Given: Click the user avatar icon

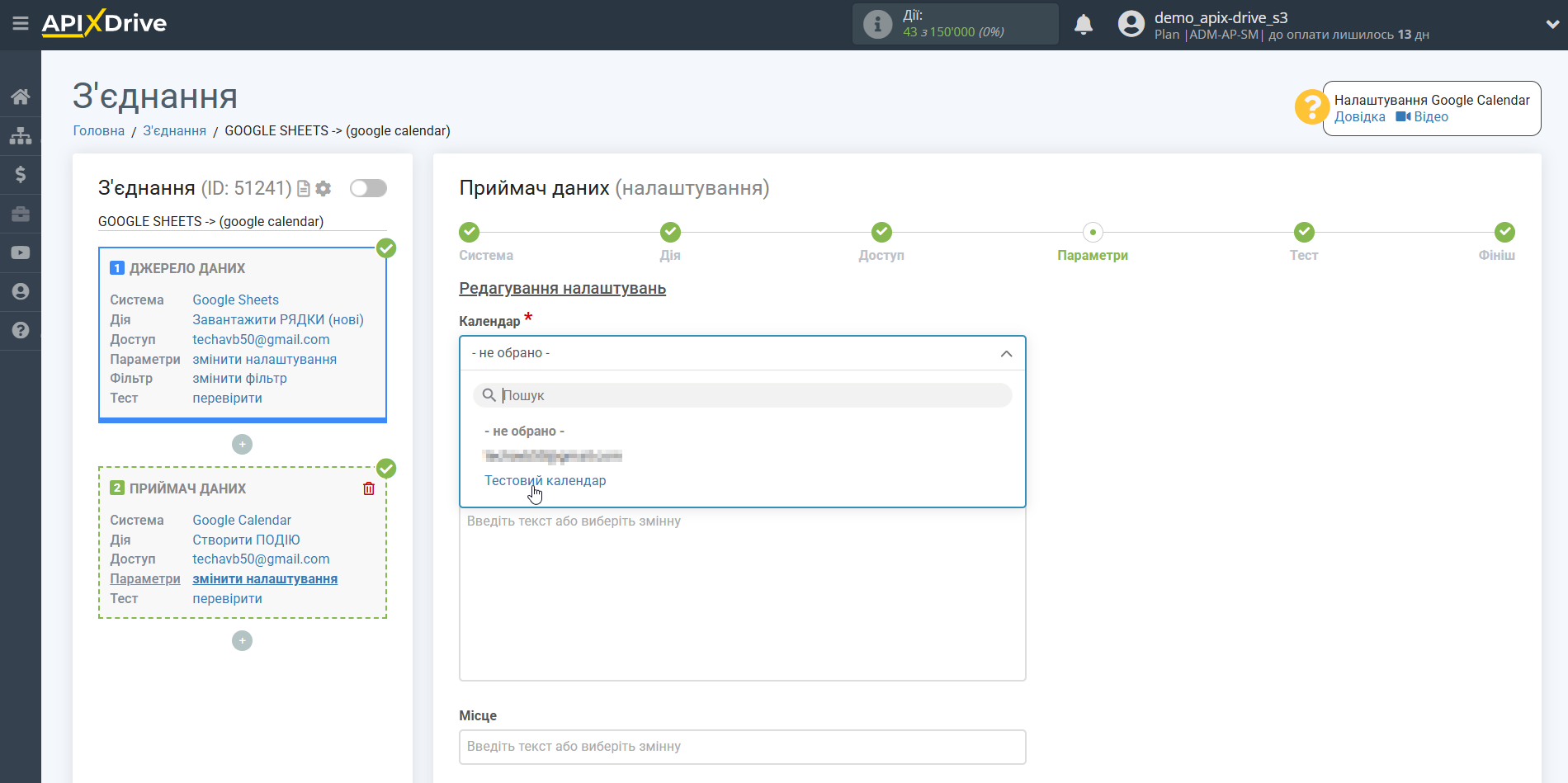Looking at the screenshot, I should pos(1131,24).
